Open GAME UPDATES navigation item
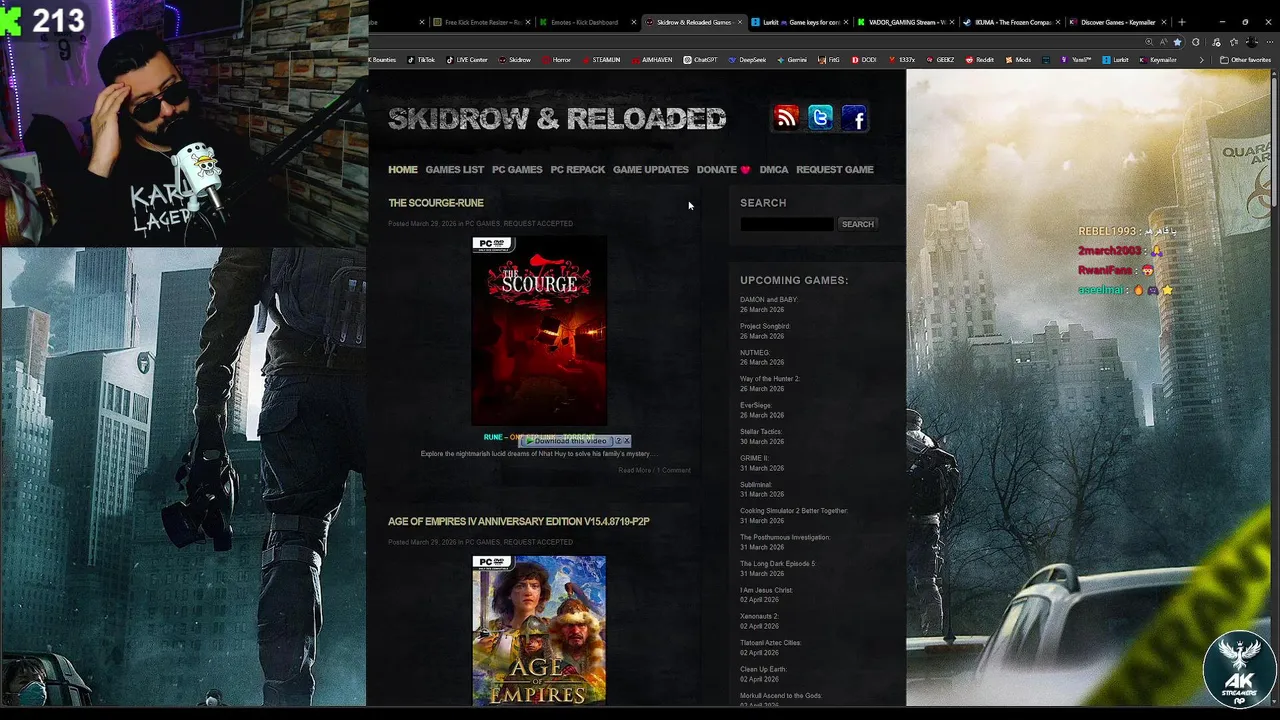Screen dimensions: 1280x720 (651, 169)
